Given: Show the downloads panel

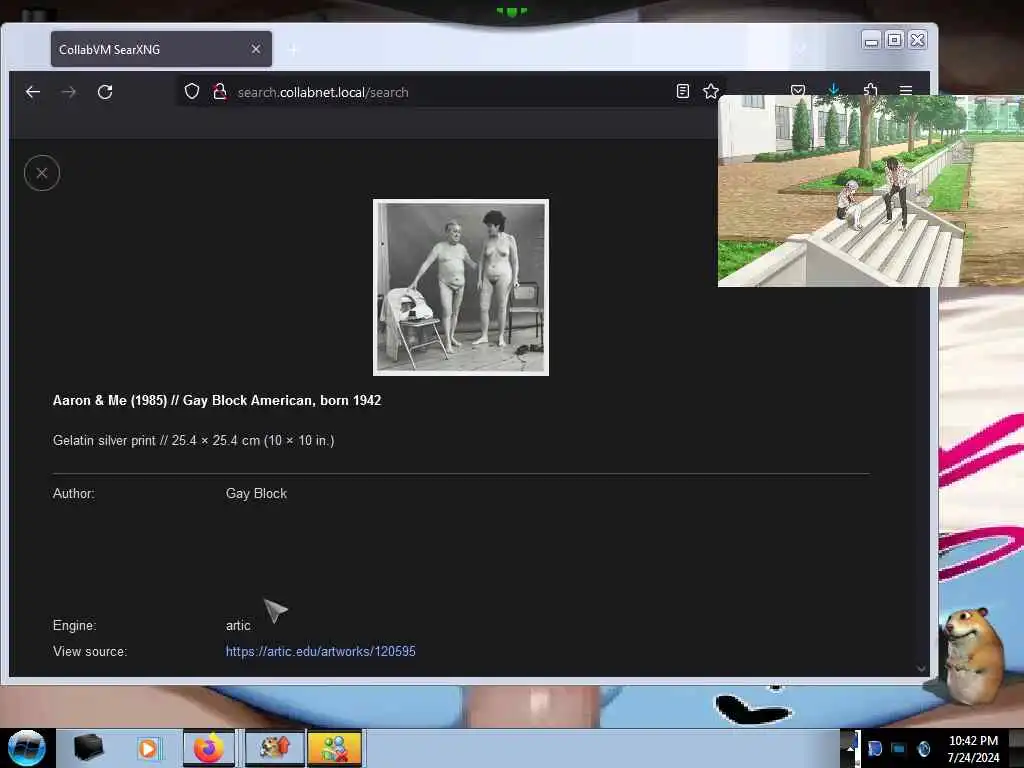Looking at the screenshot, I should (834, 88).
